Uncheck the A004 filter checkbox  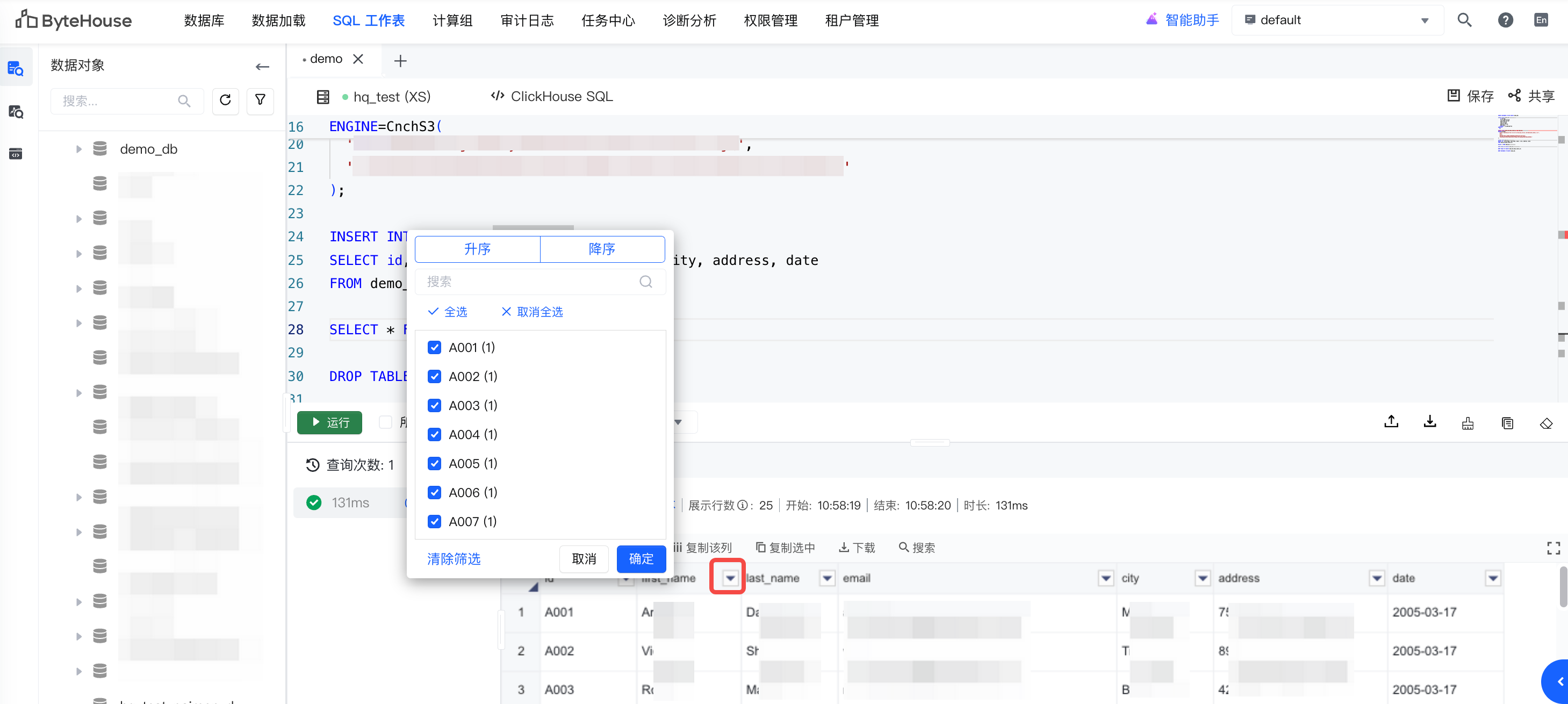pos(434,434)
